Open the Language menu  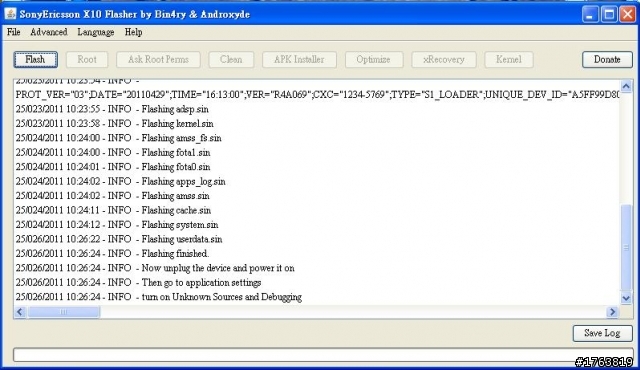(96, 32)
